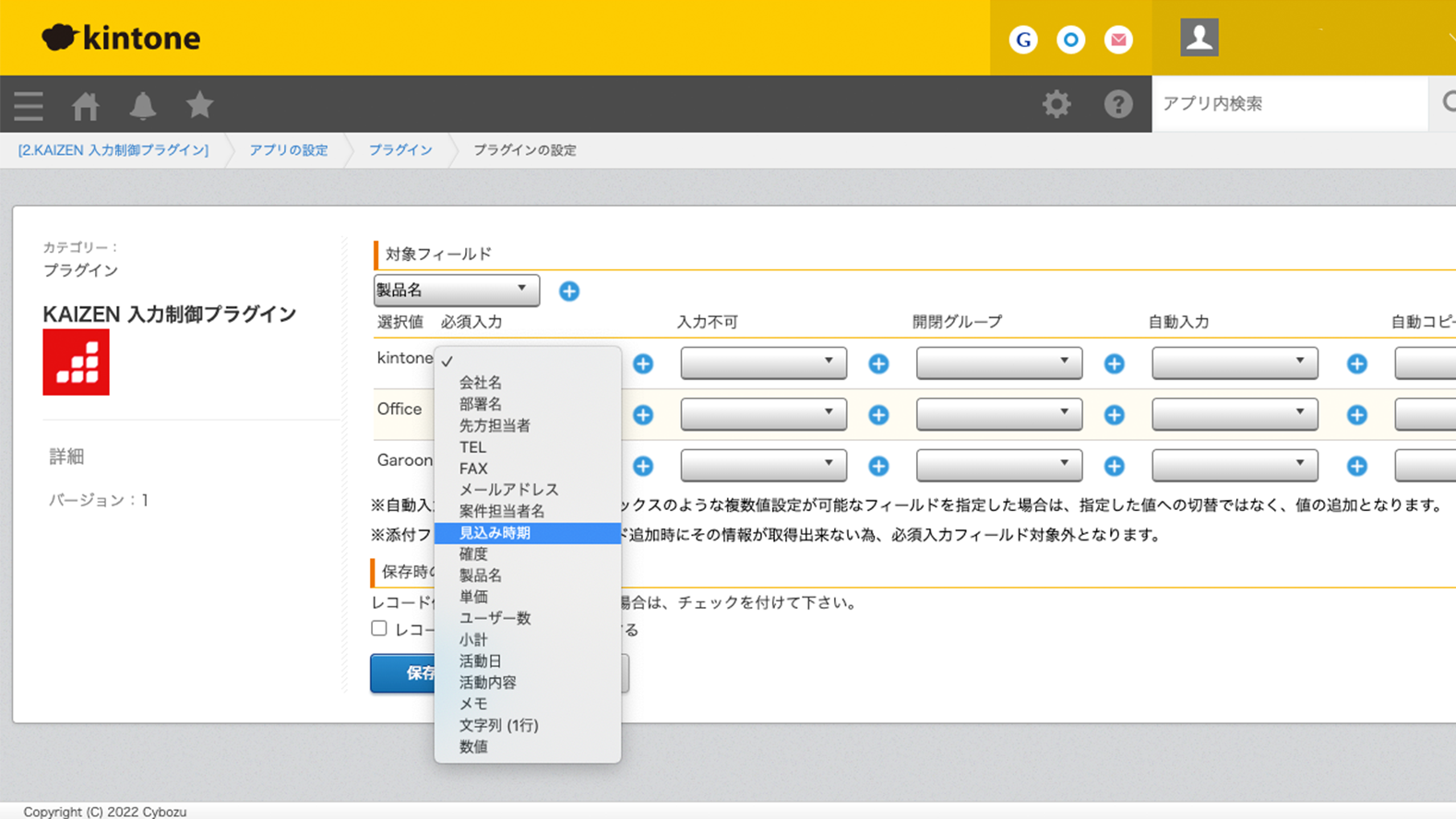Add 開閉グループ field in Garoon row

pyautogui.click(x=1115, y=467)
